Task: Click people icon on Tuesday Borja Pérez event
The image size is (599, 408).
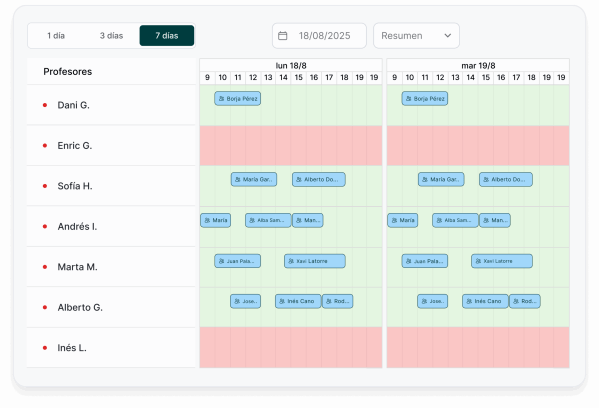Action: coord(408,99)
